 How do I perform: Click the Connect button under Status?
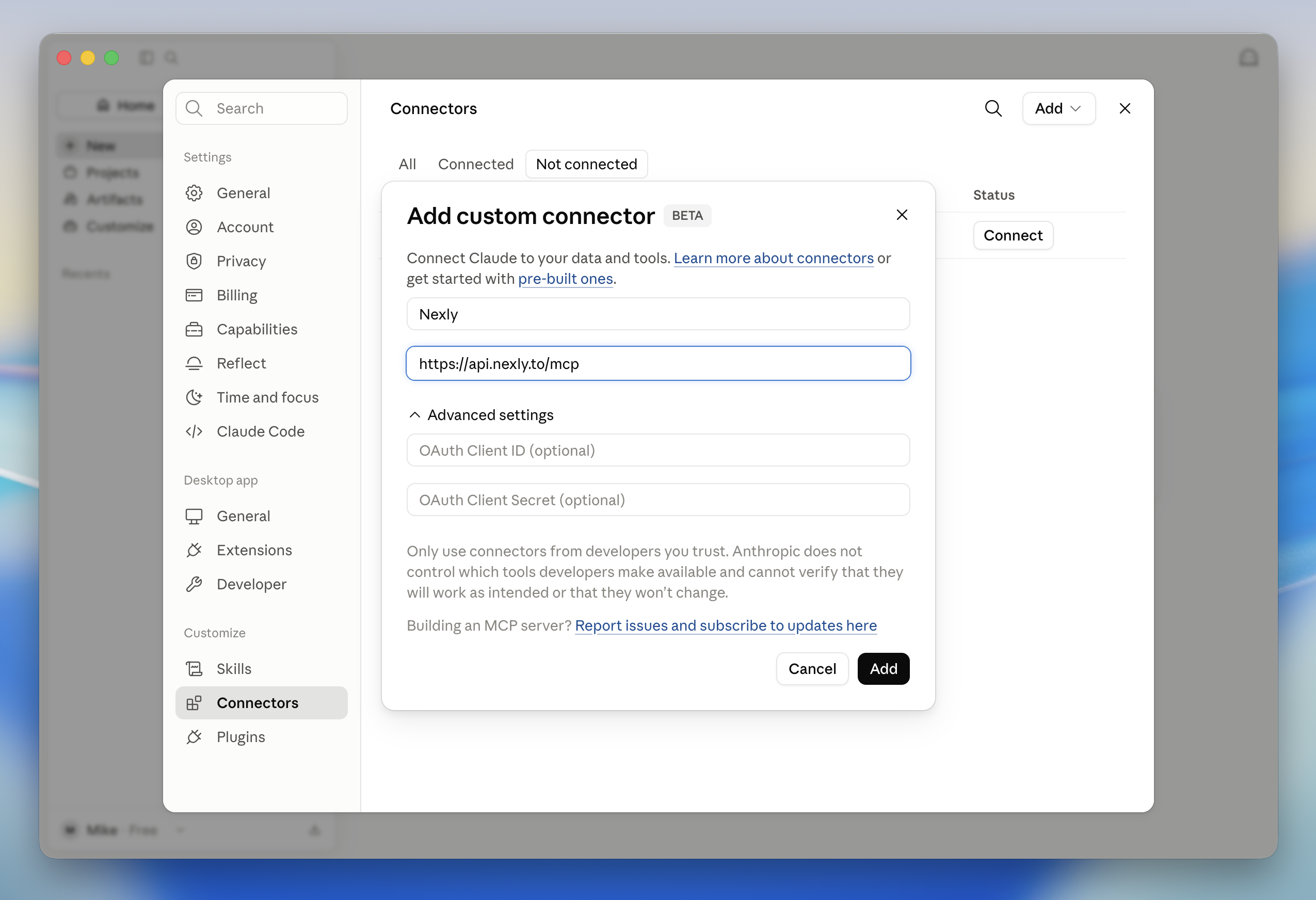coord(1013,235)
